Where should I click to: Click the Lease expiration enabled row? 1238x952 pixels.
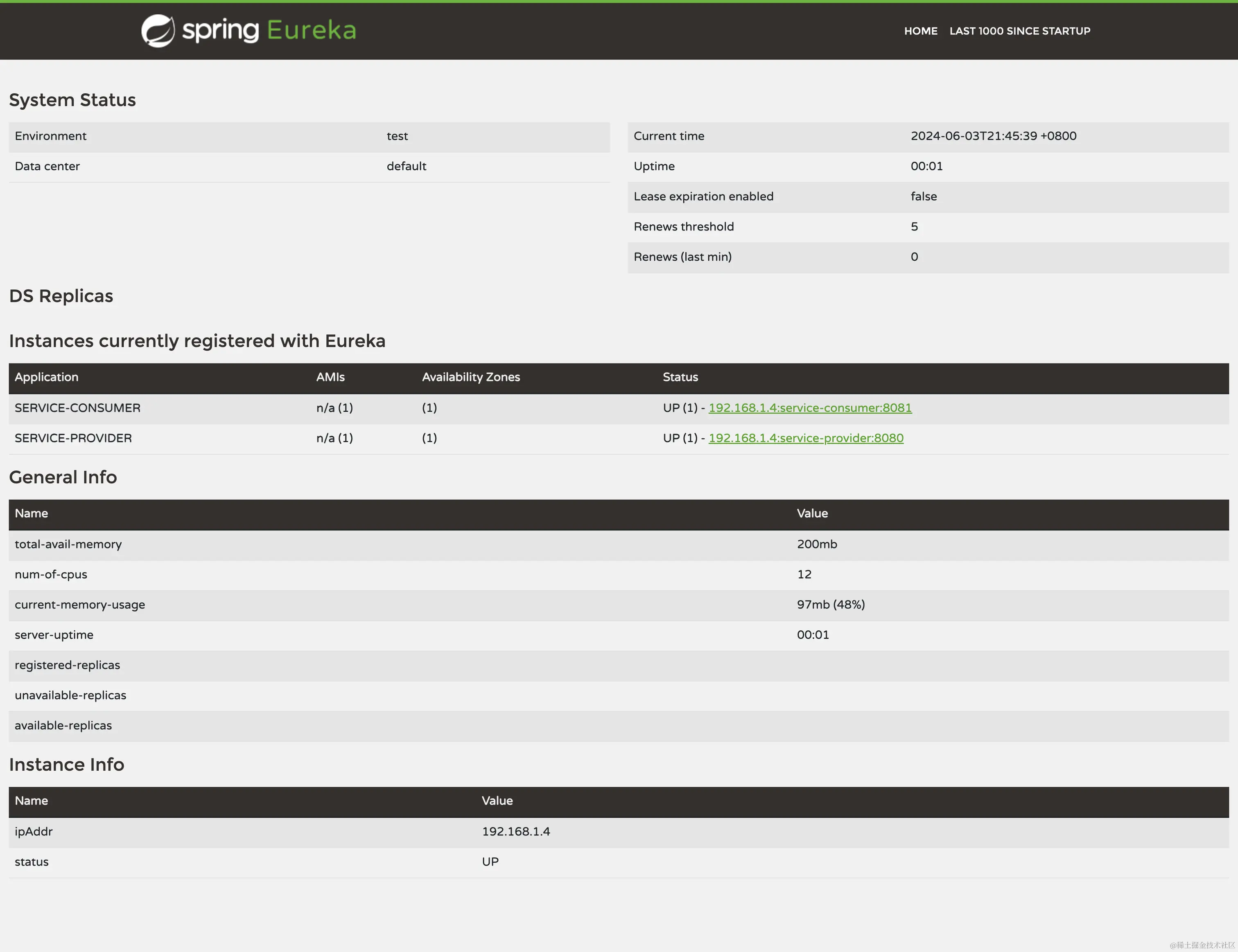[703, 196]
